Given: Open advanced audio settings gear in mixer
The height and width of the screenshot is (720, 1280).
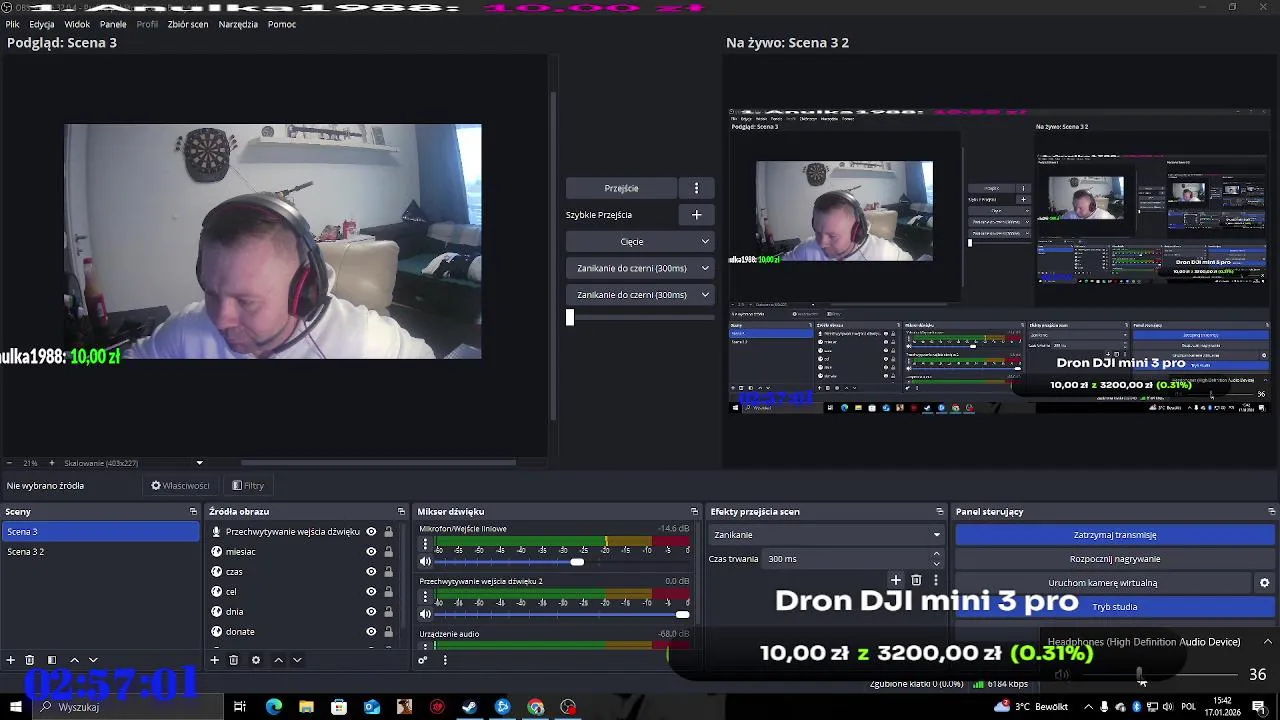Looking at the screenshot, I should point(423,660).
